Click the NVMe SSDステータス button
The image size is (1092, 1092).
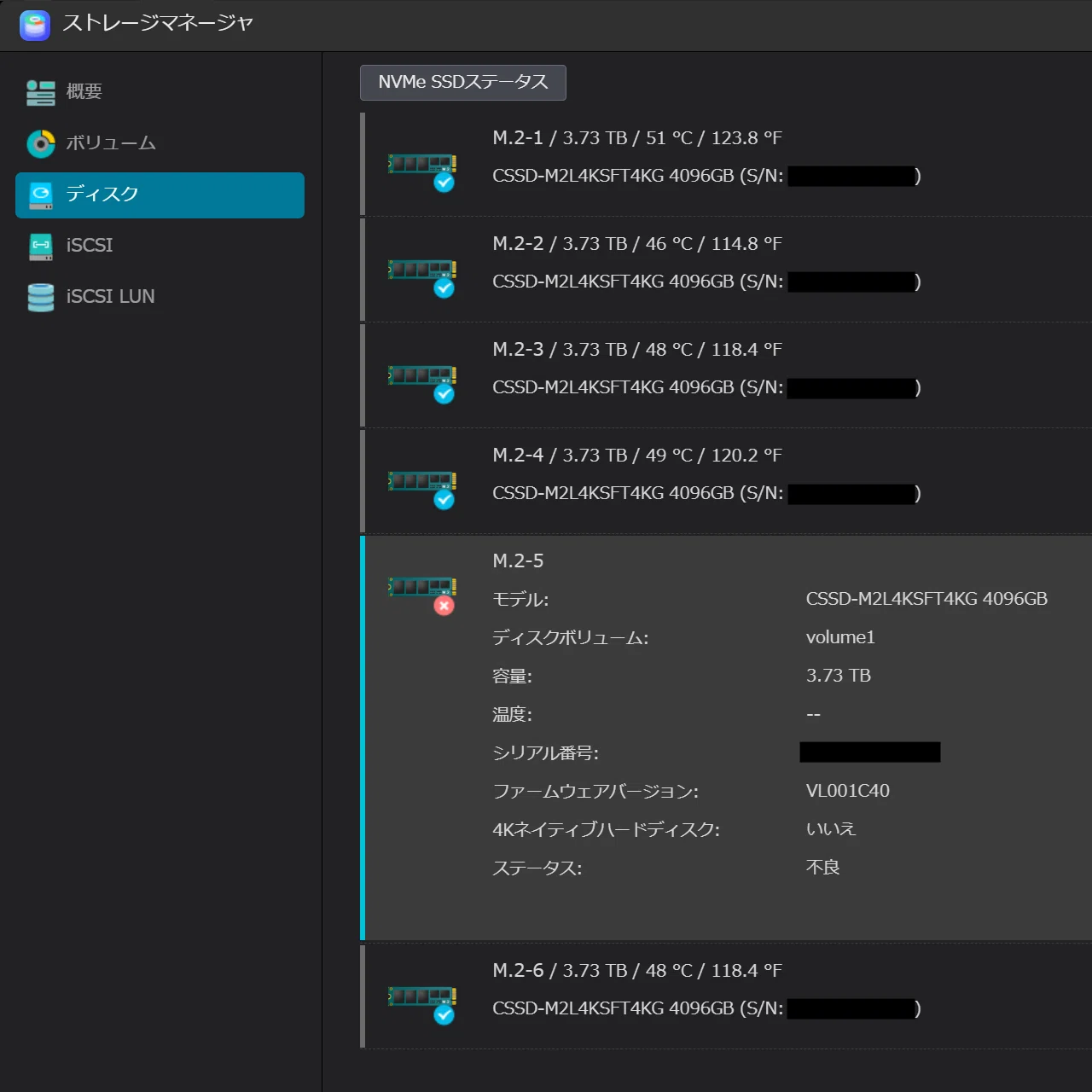(463, 82)
